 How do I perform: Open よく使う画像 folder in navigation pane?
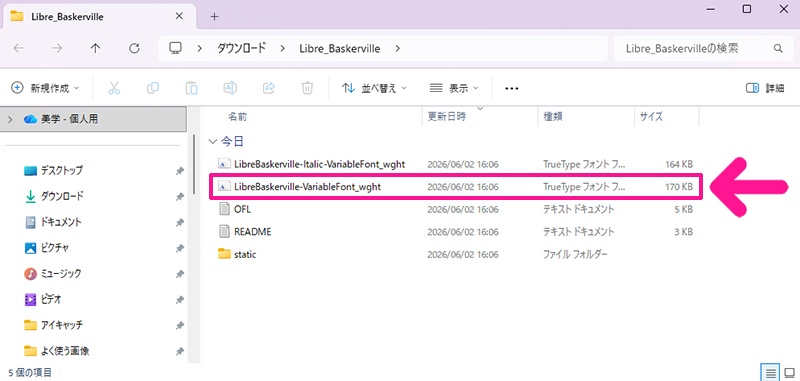[x=65, y=351]
